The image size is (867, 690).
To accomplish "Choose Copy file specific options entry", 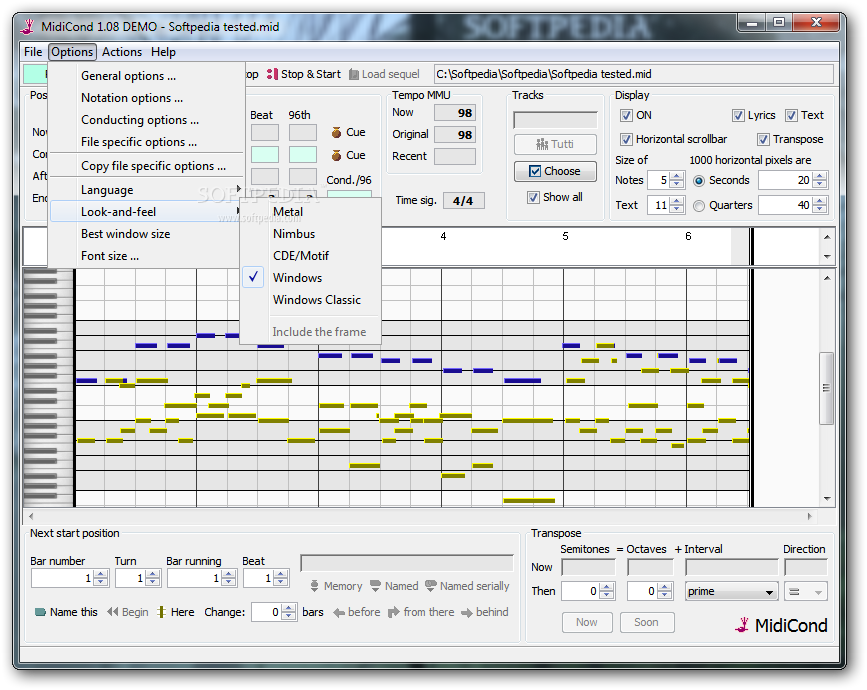I will point(147,166).
